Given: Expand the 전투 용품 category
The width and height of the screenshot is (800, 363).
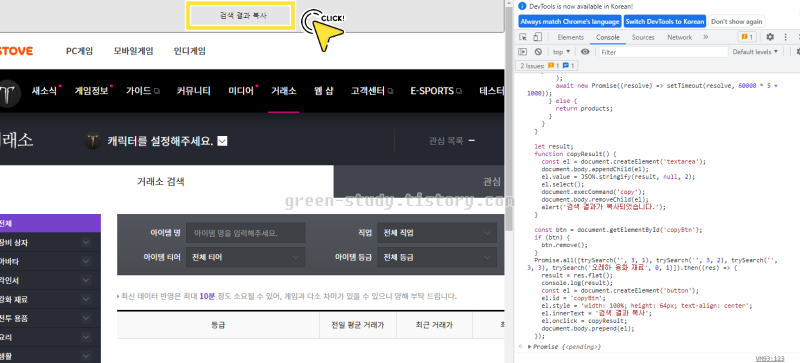Looking at the screenshot, I should click(86, 318).
